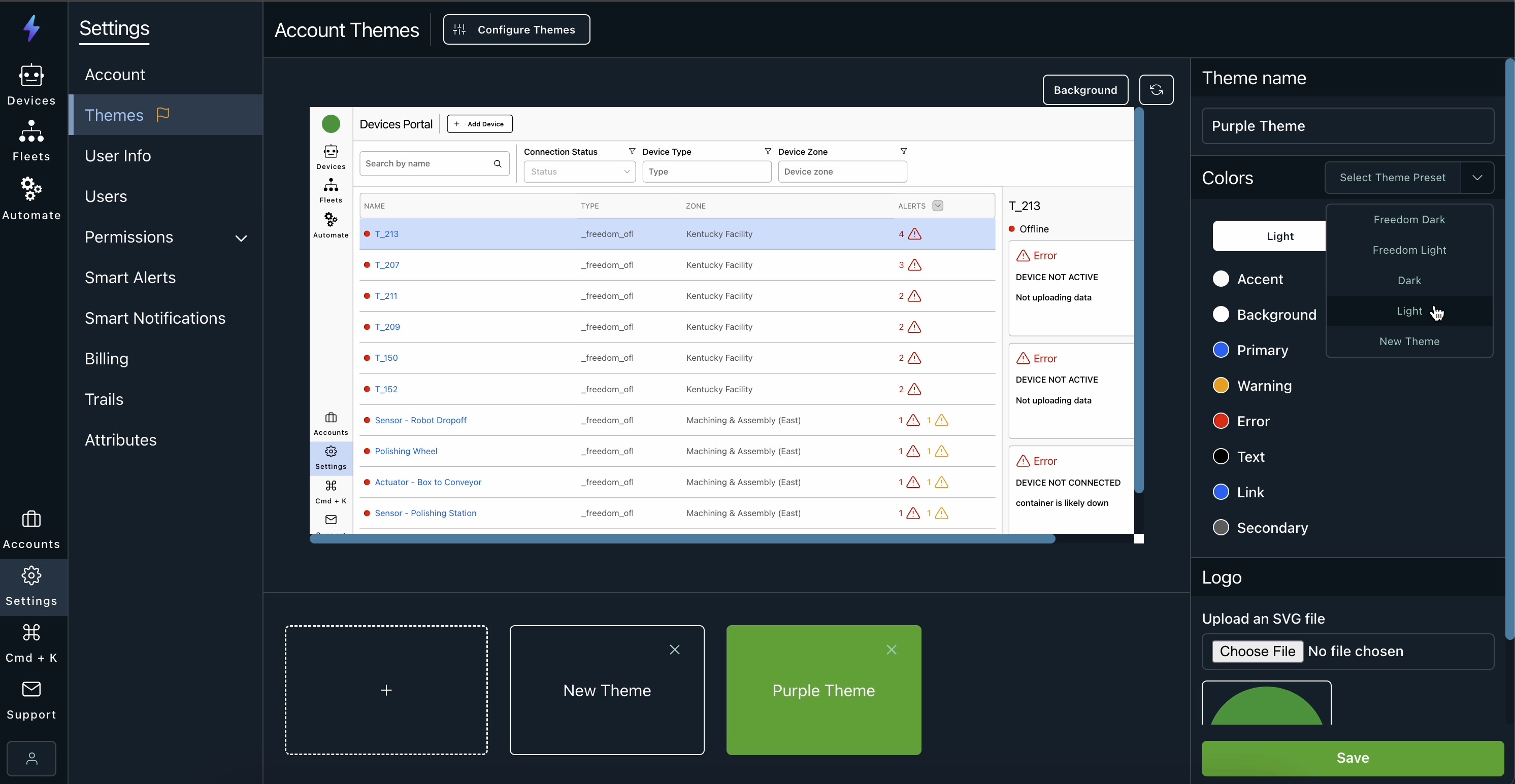Open user profile icon at bottom left
Screen dimensions: 1515x784
coord(32,758)
